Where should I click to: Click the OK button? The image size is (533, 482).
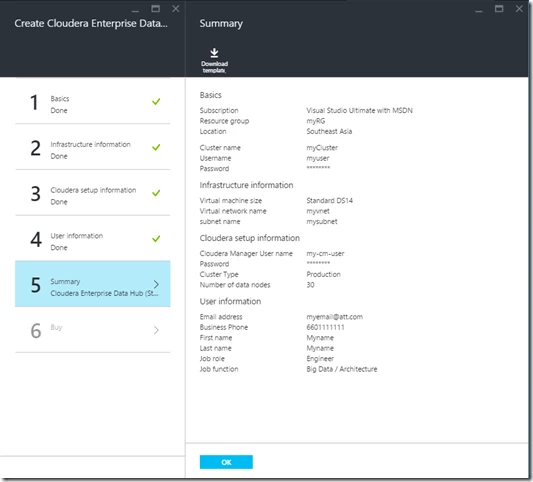[x=226, y=462]
